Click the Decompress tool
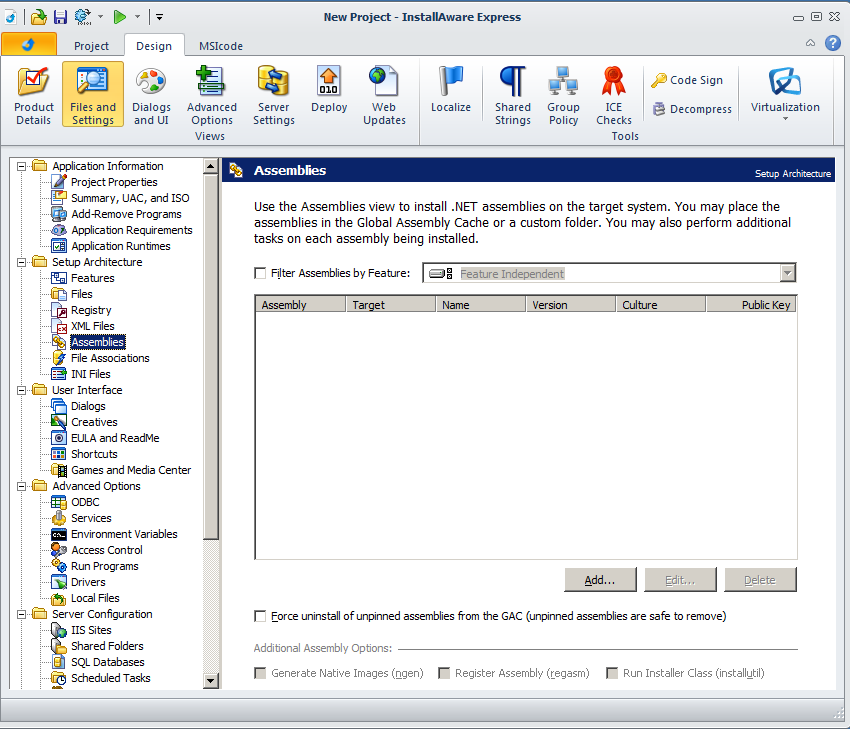 [x=692, y=109]
